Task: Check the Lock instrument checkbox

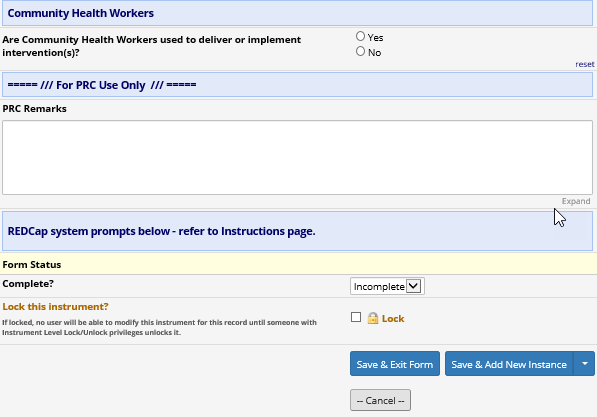Action: click(356, 317)
